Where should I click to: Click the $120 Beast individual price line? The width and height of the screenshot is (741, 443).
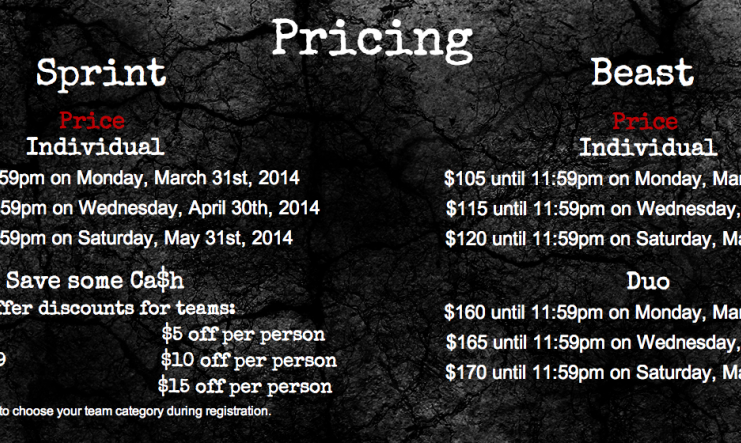pyautogui.click(x=593, y=239)
